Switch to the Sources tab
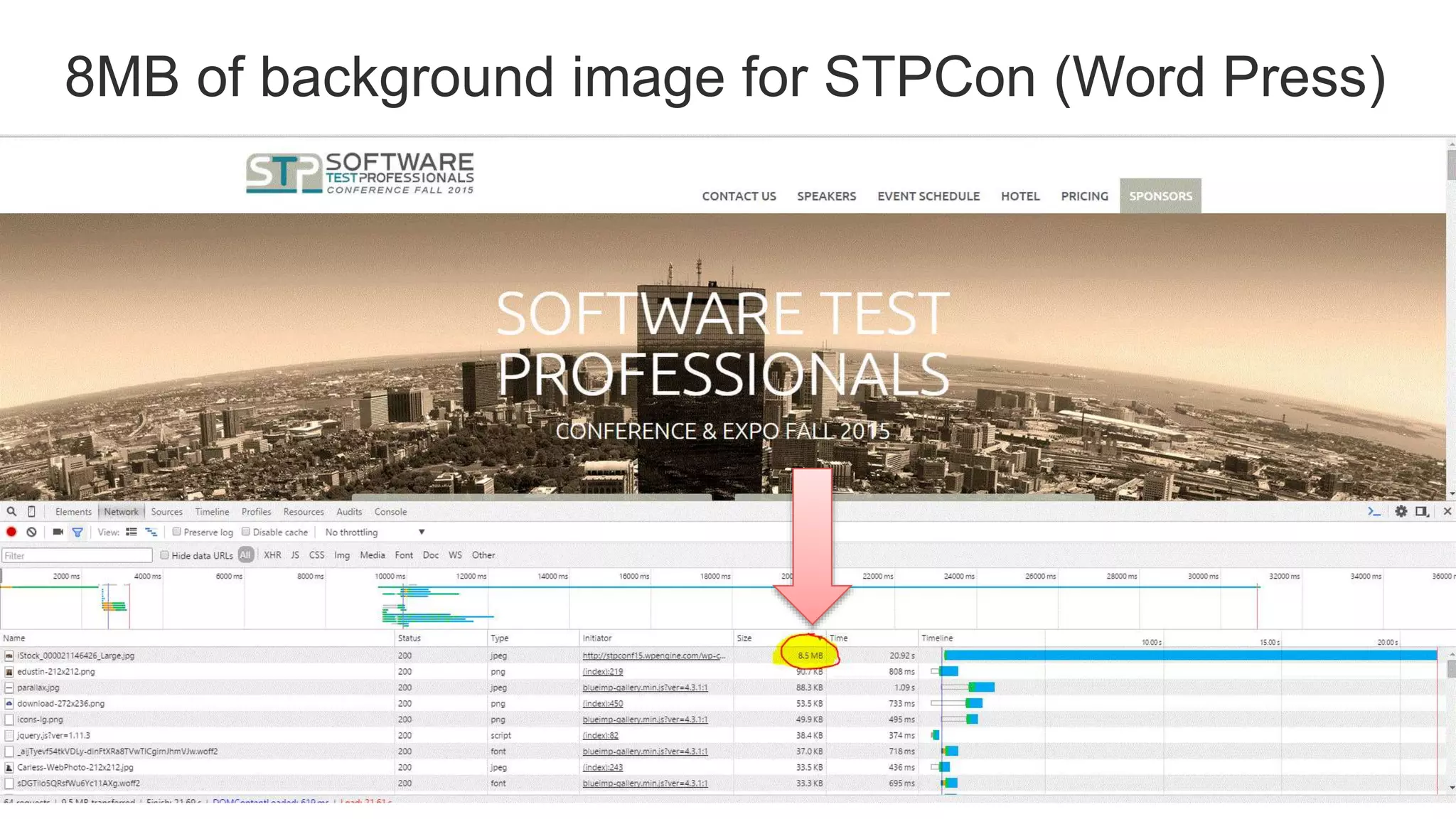 point(166,512)
